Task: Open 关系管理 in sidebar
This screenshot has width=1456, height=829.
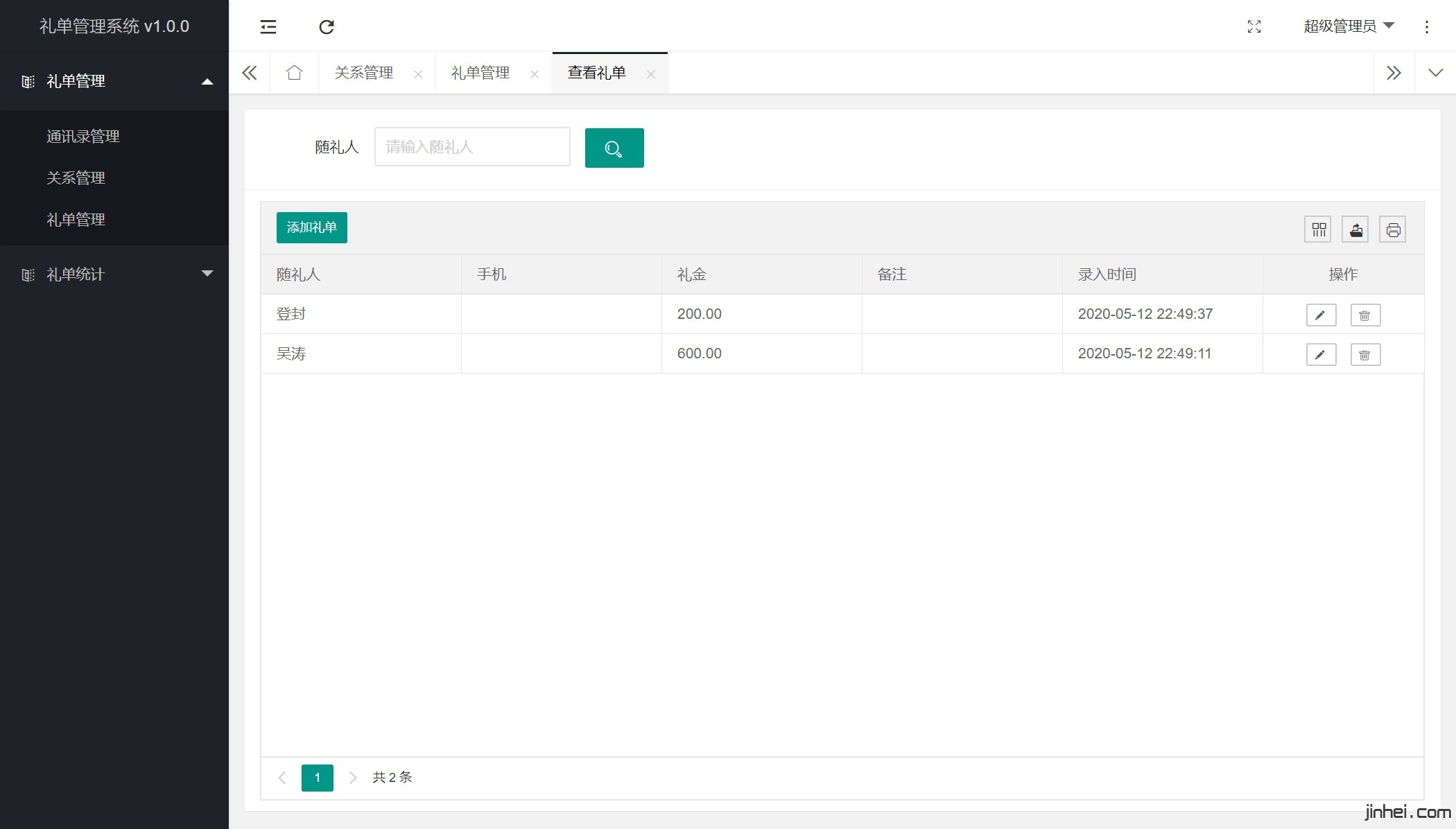Action: (x=76, y=178)
